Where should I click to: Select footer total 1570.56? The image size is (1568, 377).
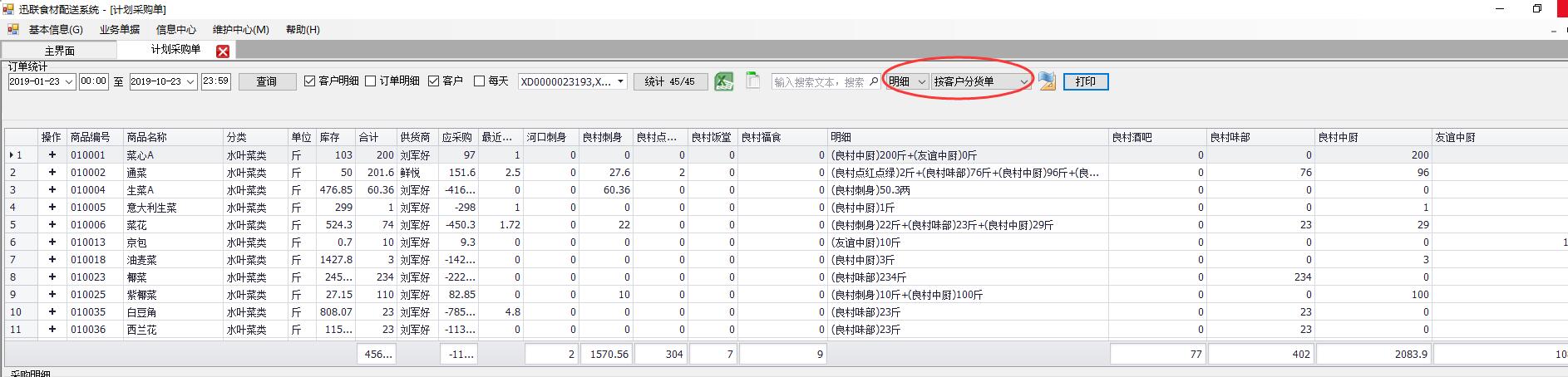click(606, 354)
